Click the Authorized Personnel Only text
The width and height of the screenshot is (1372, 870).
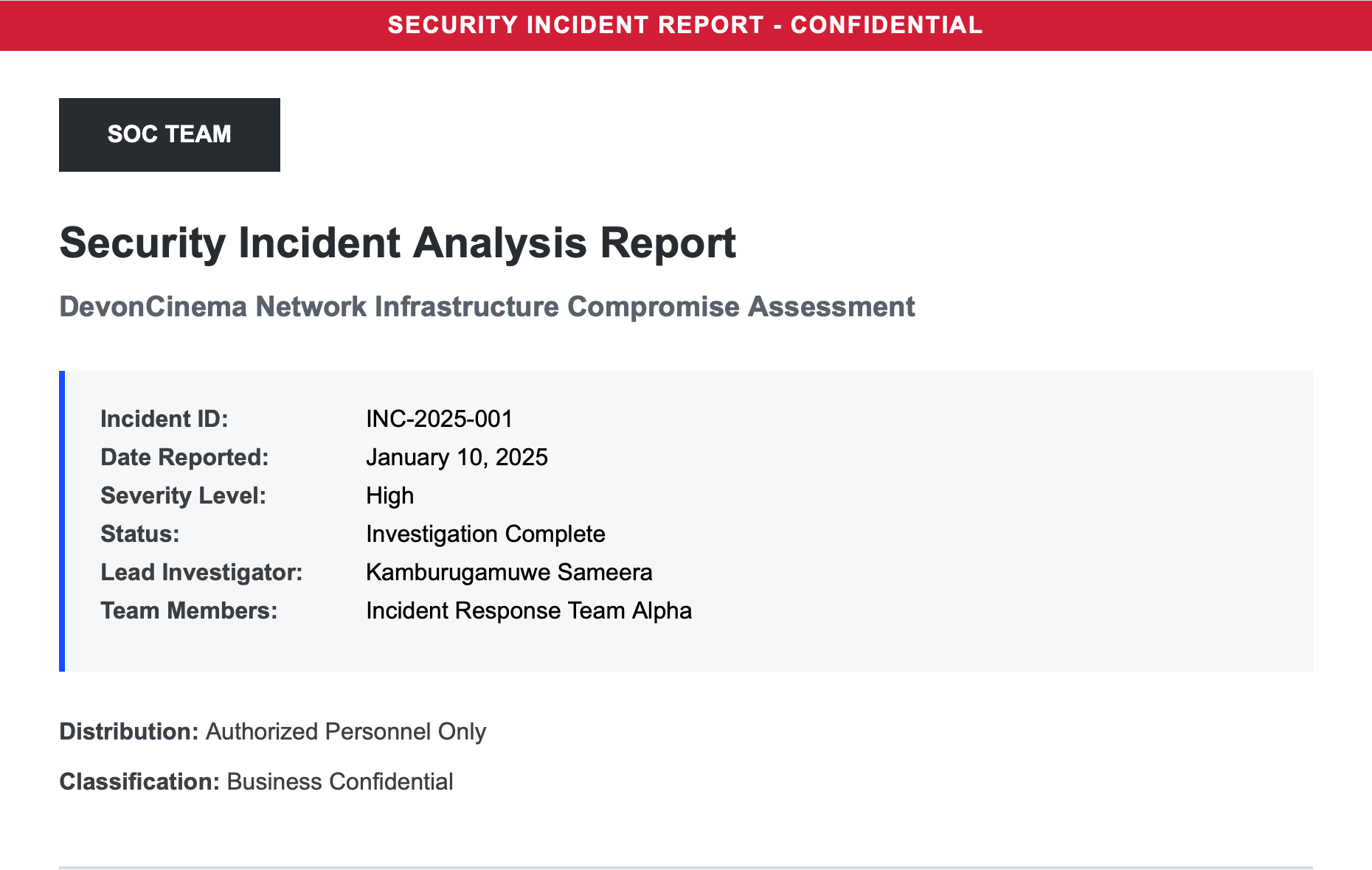pos(346,731)
